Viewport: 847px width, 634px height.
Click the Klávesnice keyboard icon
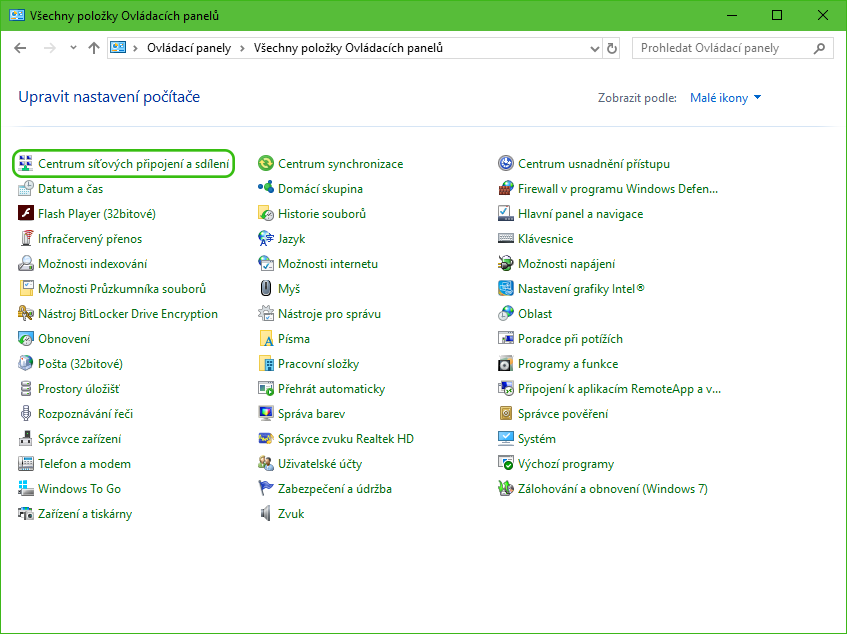506,239
